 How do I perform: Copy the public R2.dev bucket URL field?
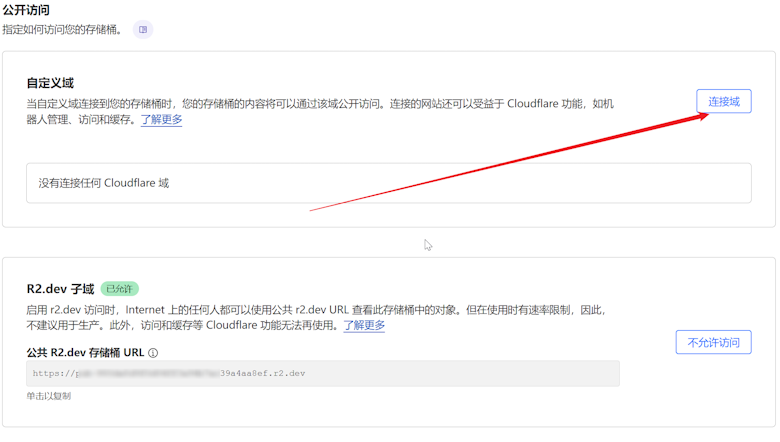coord(322,373)
